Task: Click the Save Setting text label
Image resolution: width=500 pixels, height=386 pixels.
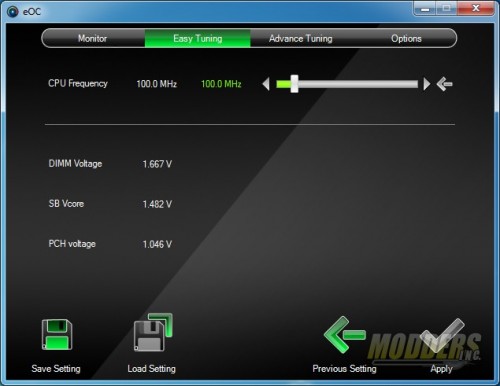Action: (56, 369)
